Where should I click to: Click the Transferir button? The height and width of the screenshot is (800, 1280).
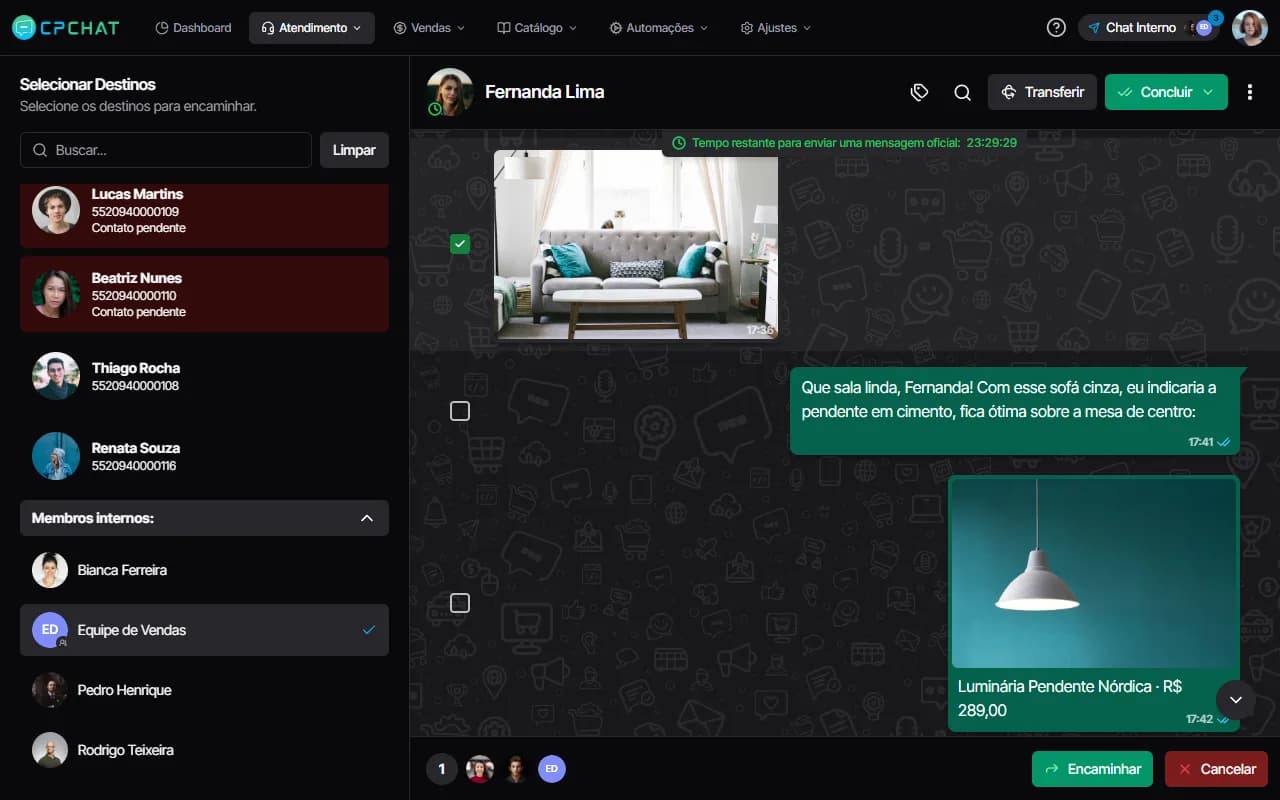[x=1042, y=92]
